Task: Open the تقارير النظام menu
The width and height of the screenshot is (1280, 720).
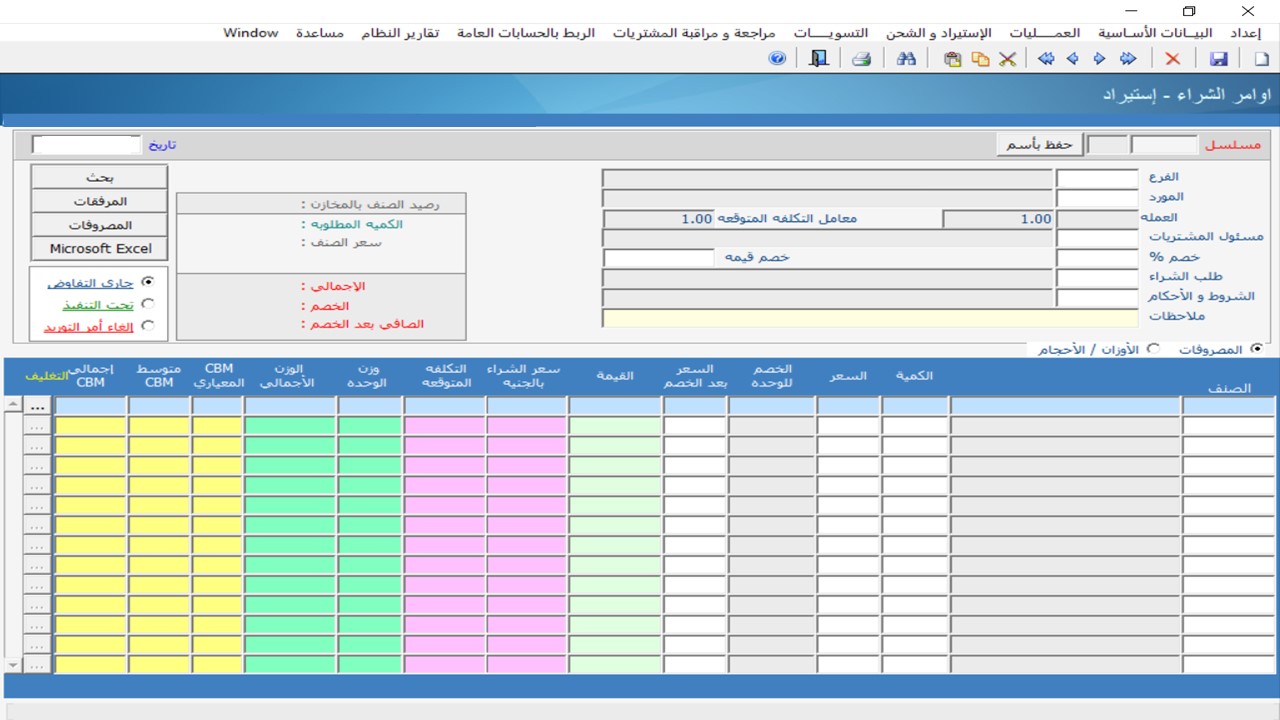Action: [x=401, y=33]
